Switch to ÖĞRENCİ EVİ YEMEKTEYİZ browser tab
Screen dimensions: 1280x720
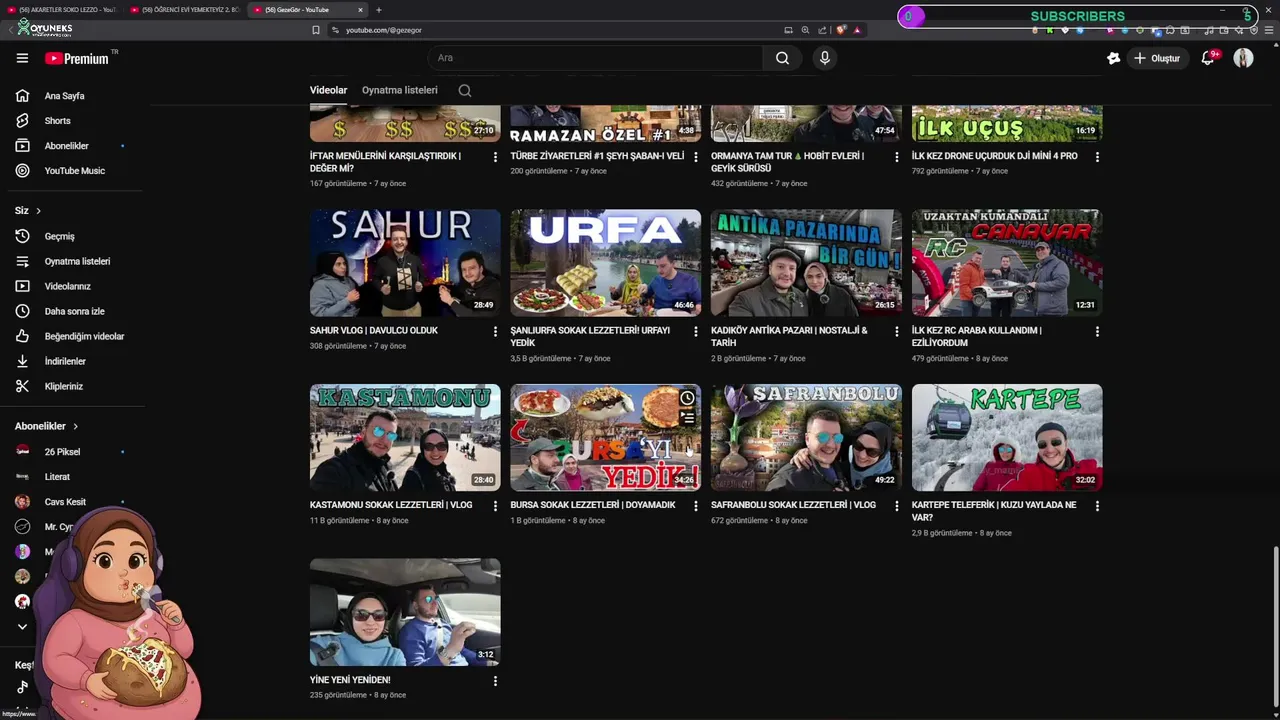pos(184,10)
